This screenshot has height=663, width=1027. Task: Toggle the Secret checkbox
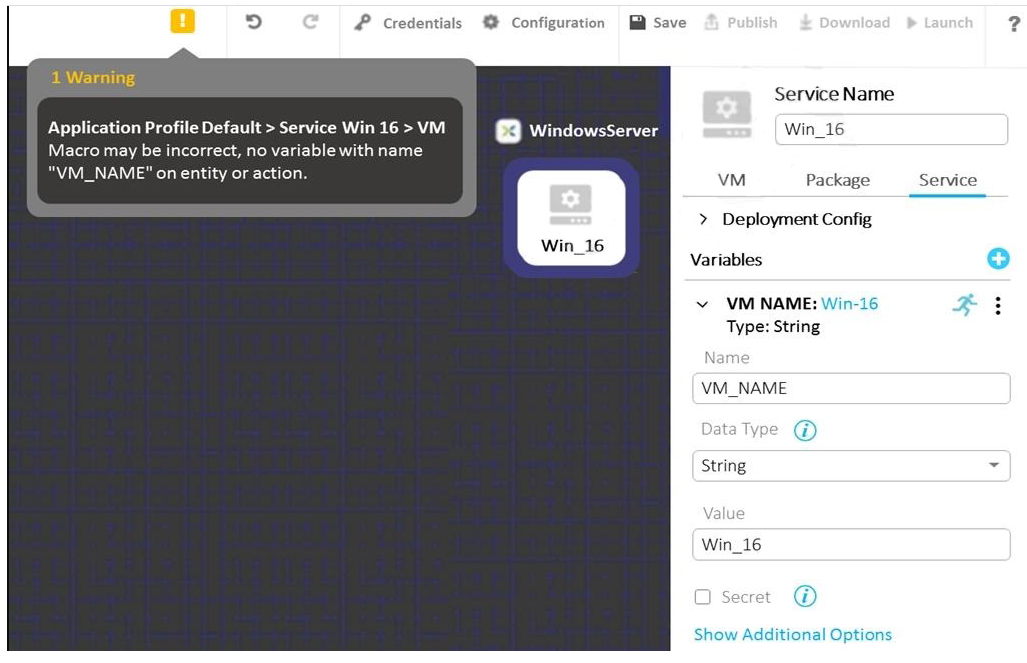703,597
